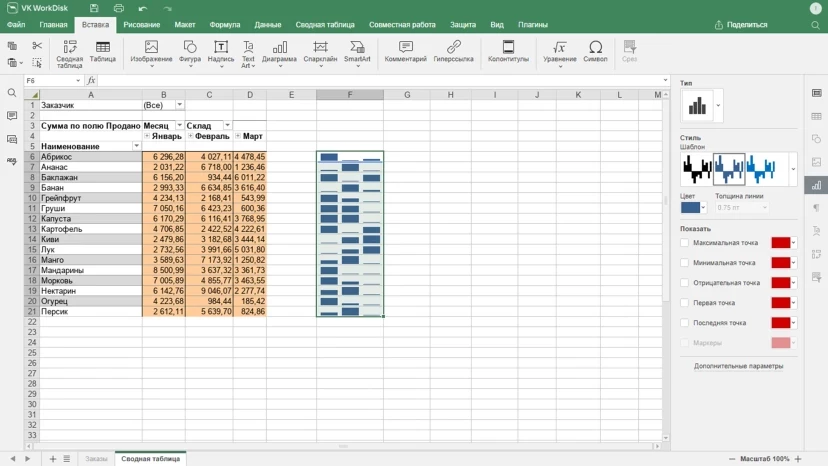
Task: Enable the Максимальная точка checkbox
Action: [x=685, y=243]
